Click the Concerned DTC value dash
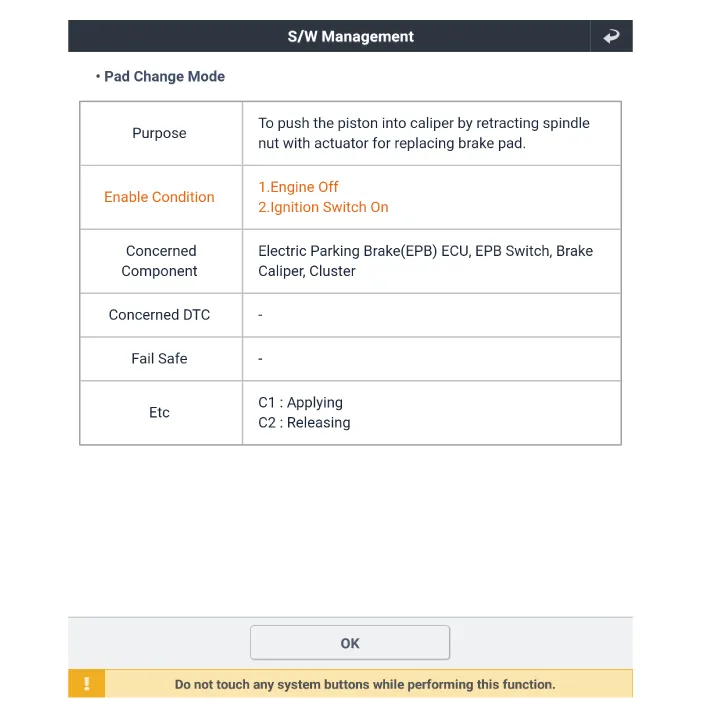 tap(261, 315)
